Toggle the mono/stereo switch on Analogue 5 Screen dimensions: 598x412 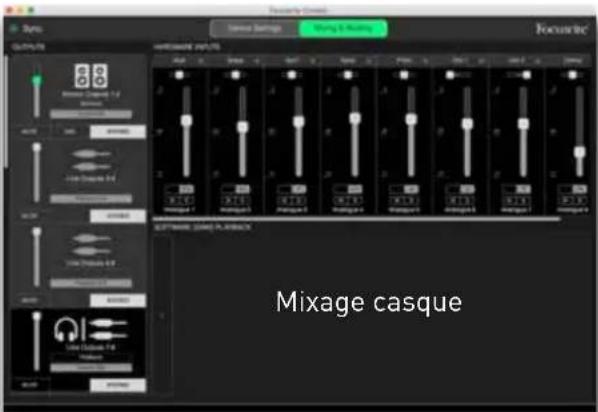coord(404,189)
